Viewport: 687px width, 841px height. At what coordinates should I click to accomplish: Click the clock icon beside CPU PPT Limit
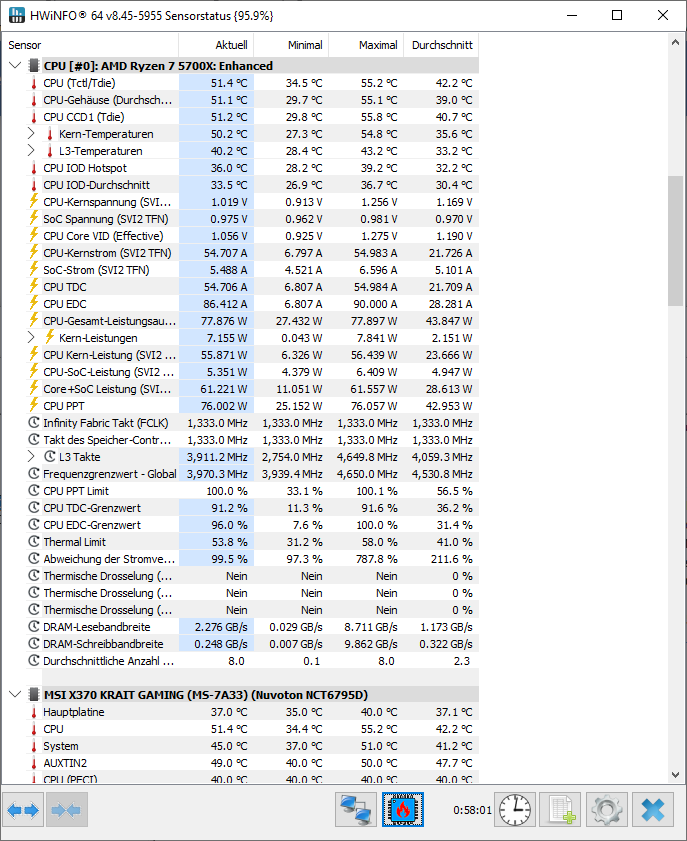(34, 491)
